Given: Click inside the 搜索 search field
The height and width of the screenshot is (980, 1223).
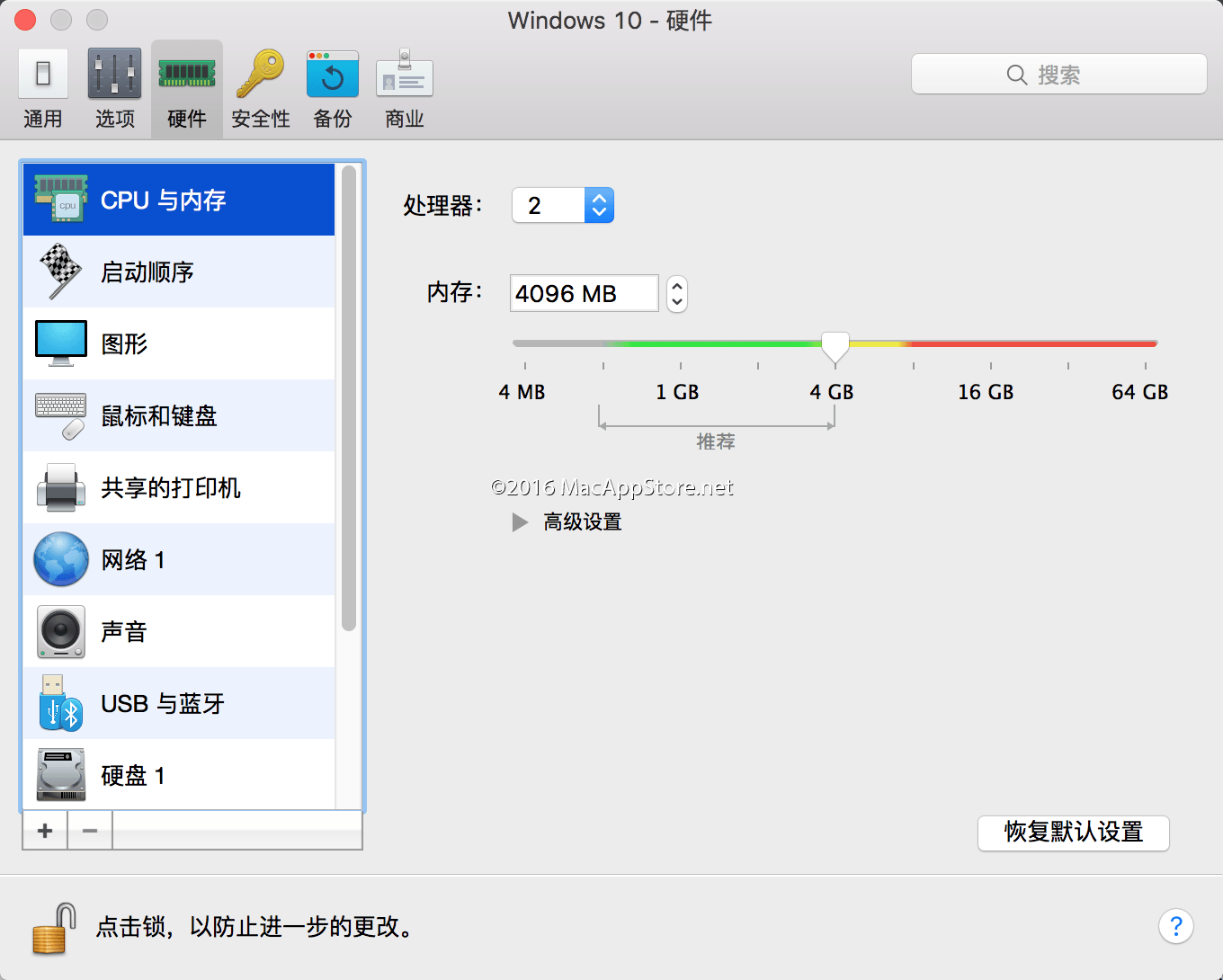Looking at the screenshot, I should click(x=1058, y=74).
